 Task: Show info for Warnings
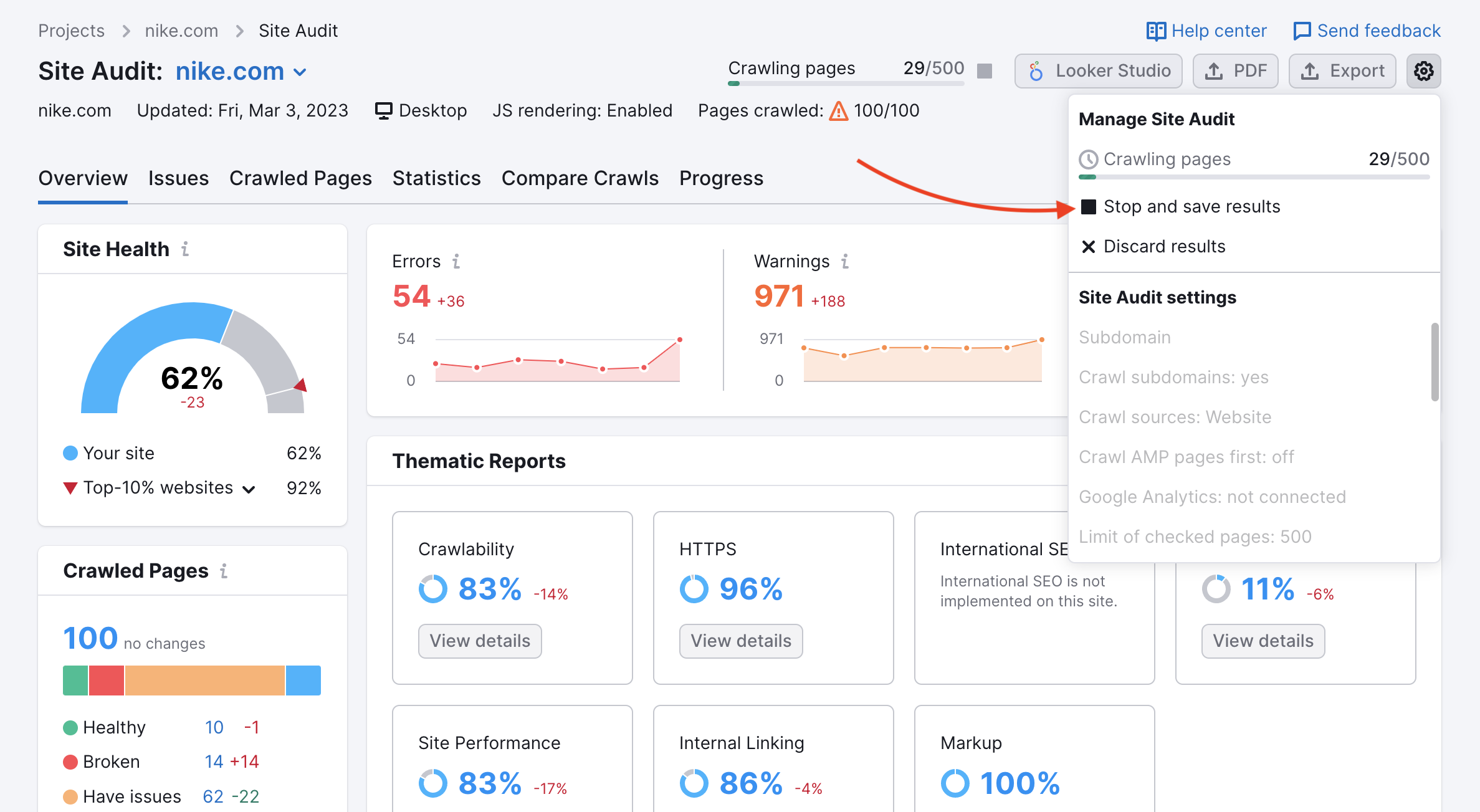tap(845, 261)
